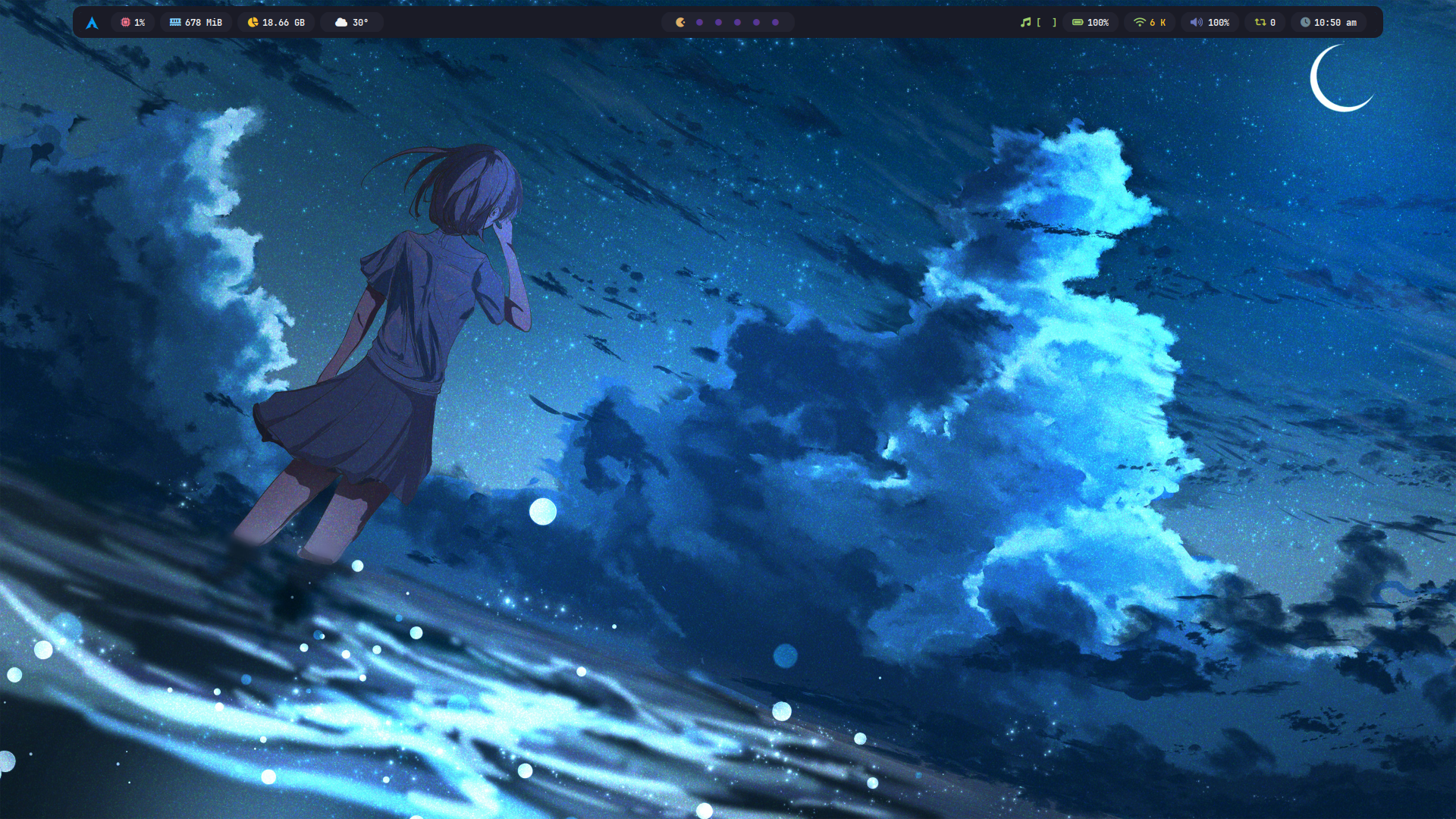Open the Arch Linux launcher icon

tap(92, 23)
